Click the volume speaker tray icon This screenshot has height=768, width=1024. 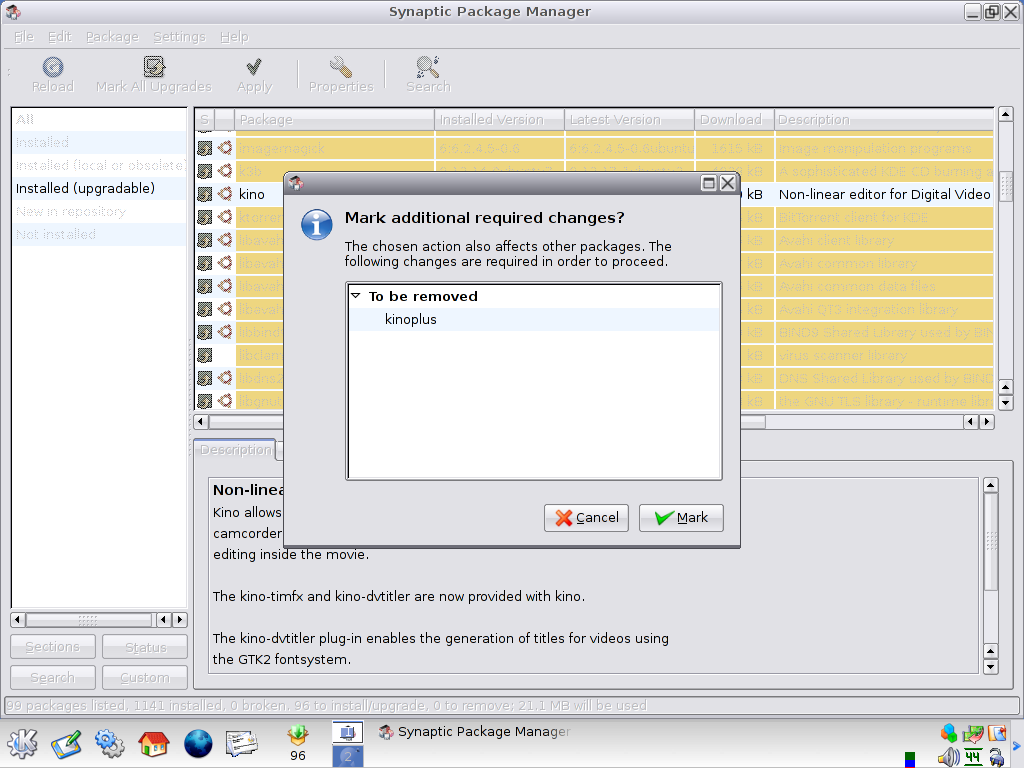tap(948, 758)
